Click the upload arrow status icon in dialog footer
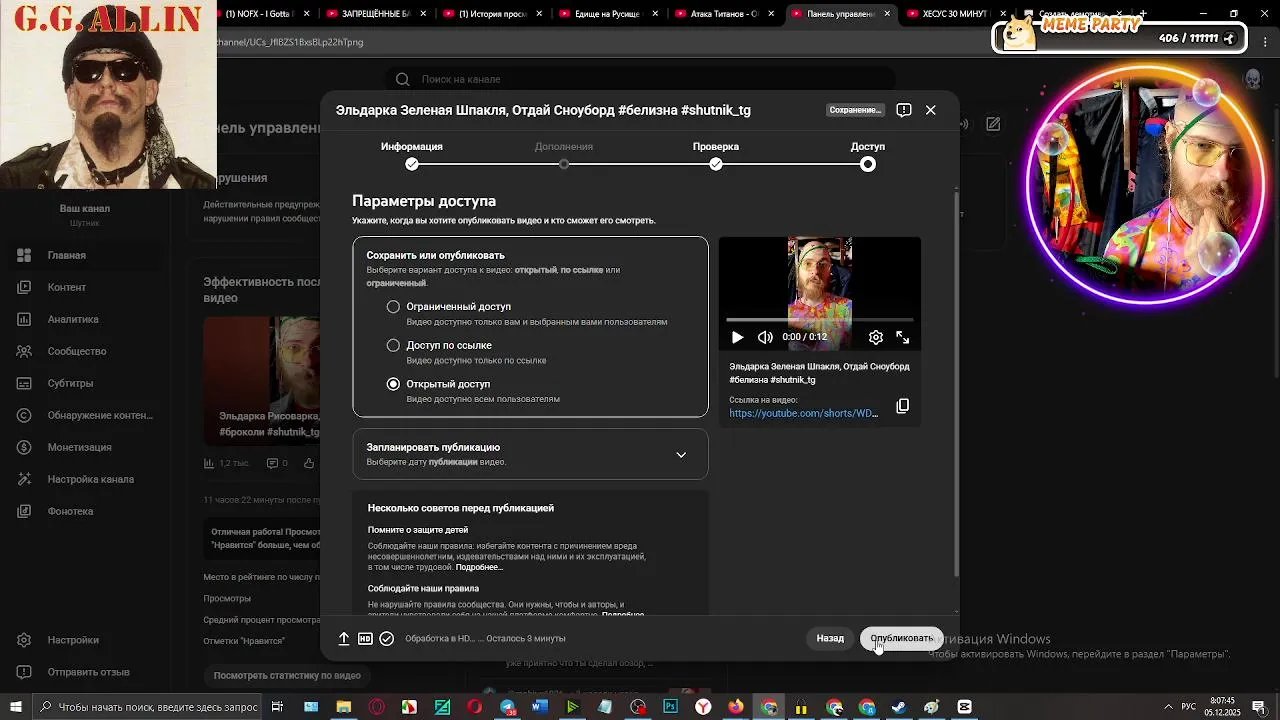Viewport: 1280px width, 720px height. coord(344,638)
